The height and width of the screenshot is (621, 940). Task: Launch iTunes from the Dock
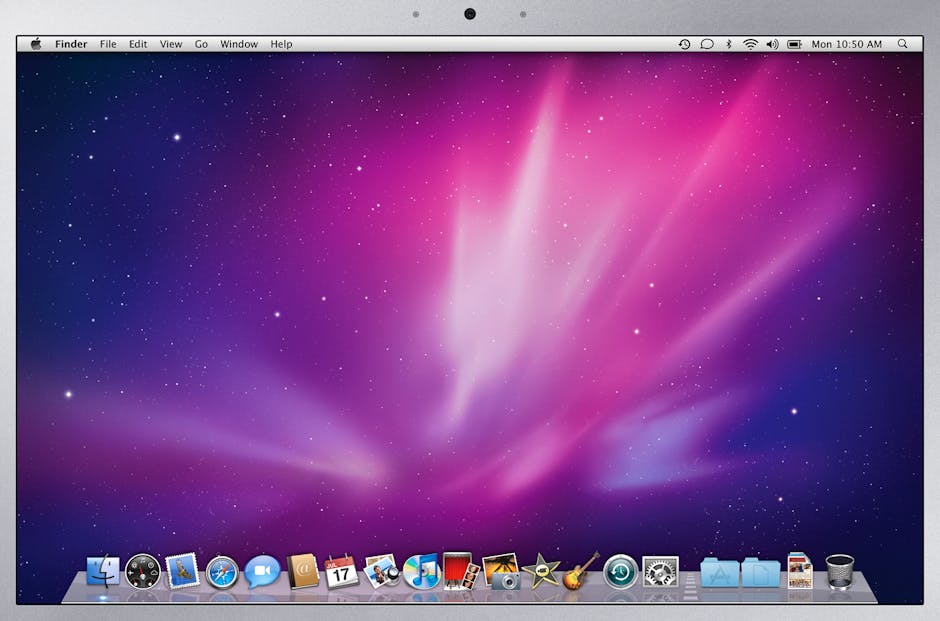click(422, 571)
